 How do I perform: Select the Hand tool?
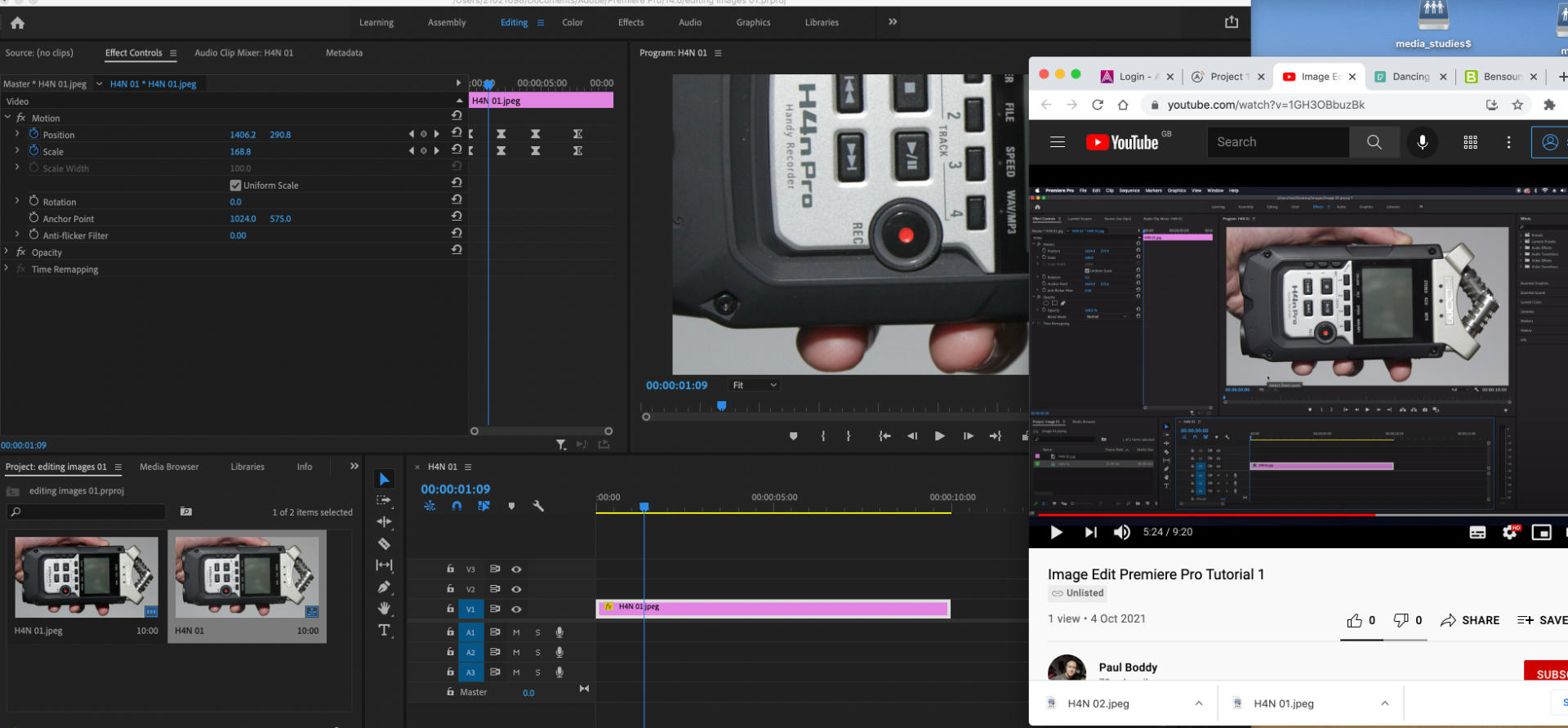point(385,608)
